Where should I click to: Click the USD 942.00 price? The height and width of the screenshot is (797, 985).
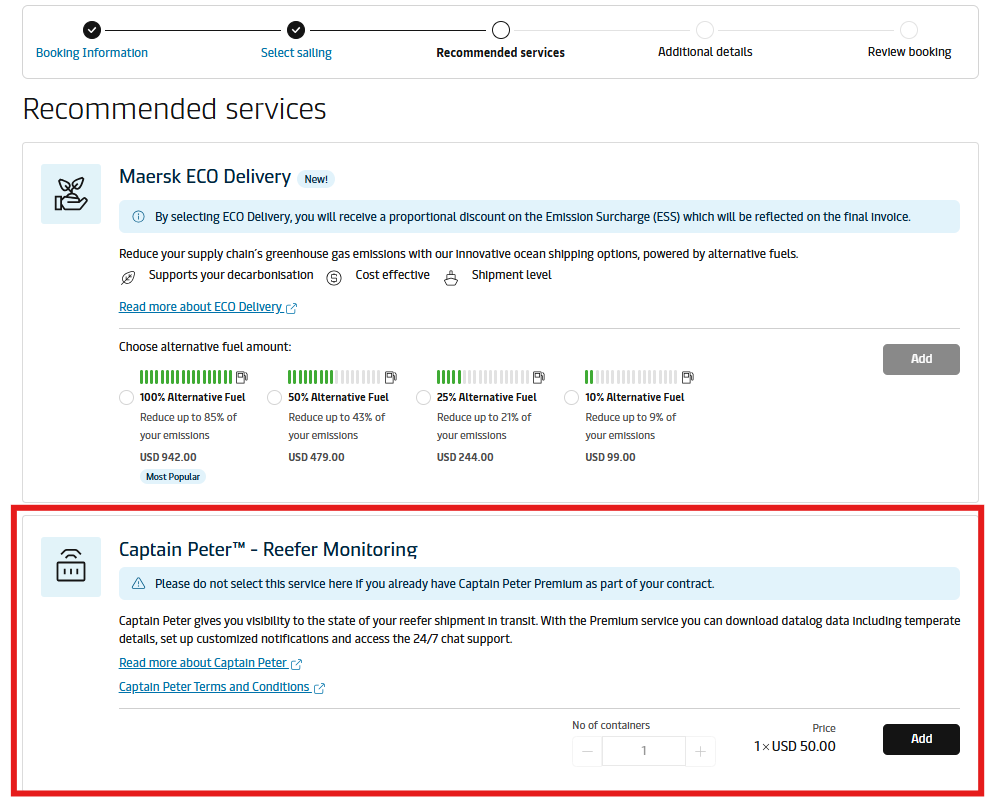[x=168, y=457]
